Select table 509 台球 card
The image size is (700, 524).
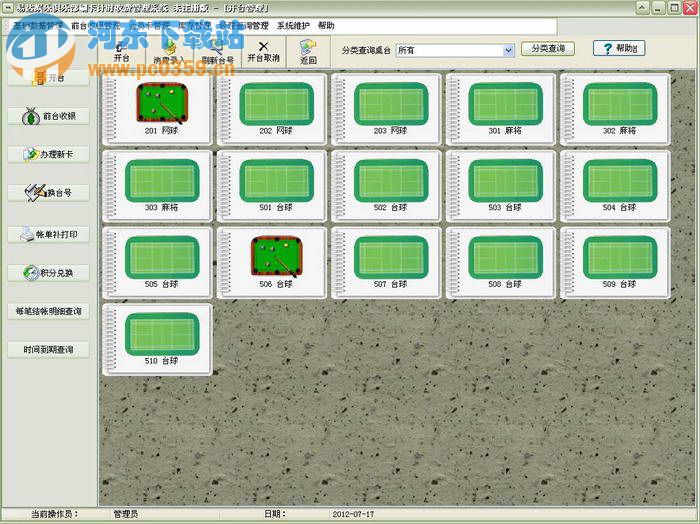pyautogui.click(x=615, y=263)
